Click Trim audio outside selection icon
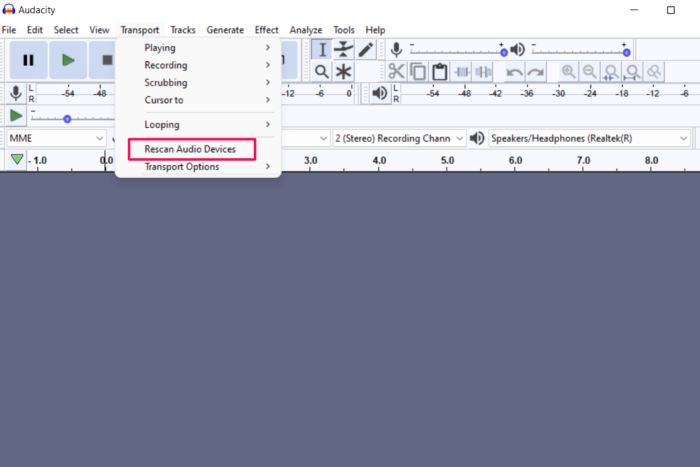700x467 pixels. 462,71
